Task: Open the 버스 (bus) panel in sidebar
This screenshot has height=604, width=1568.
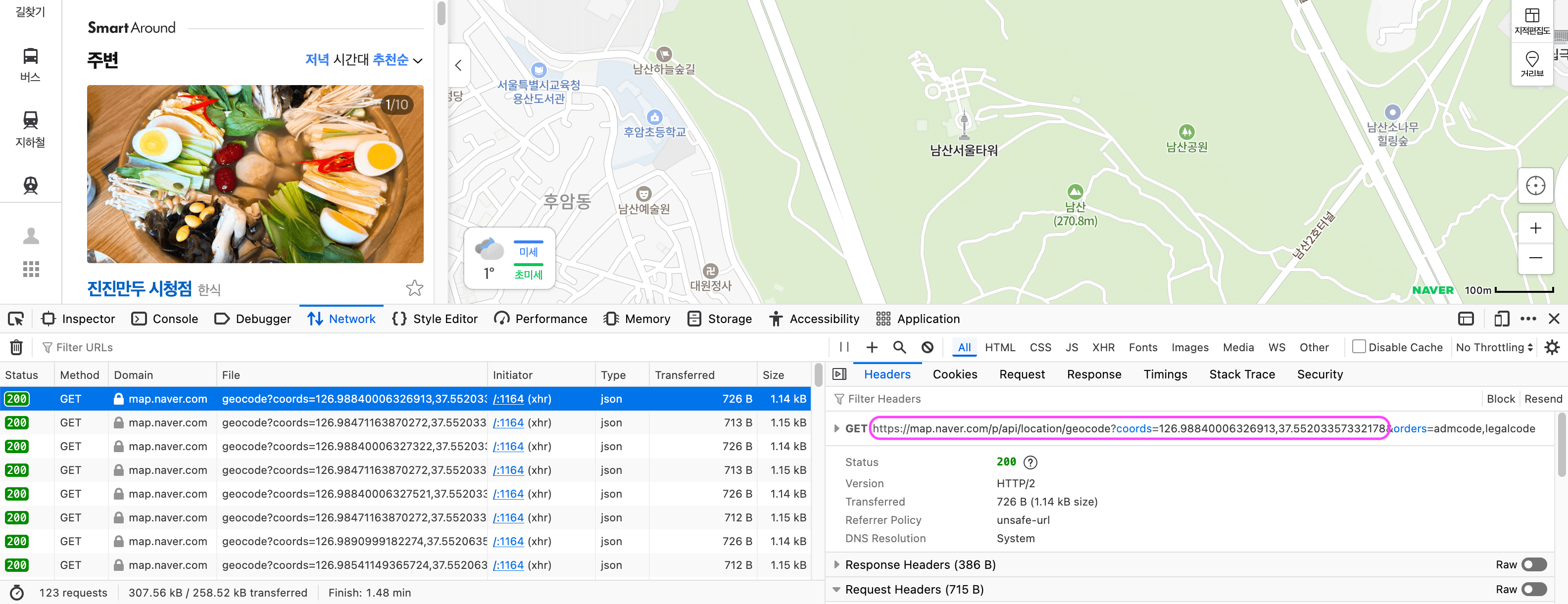Action: click(30, 64)
